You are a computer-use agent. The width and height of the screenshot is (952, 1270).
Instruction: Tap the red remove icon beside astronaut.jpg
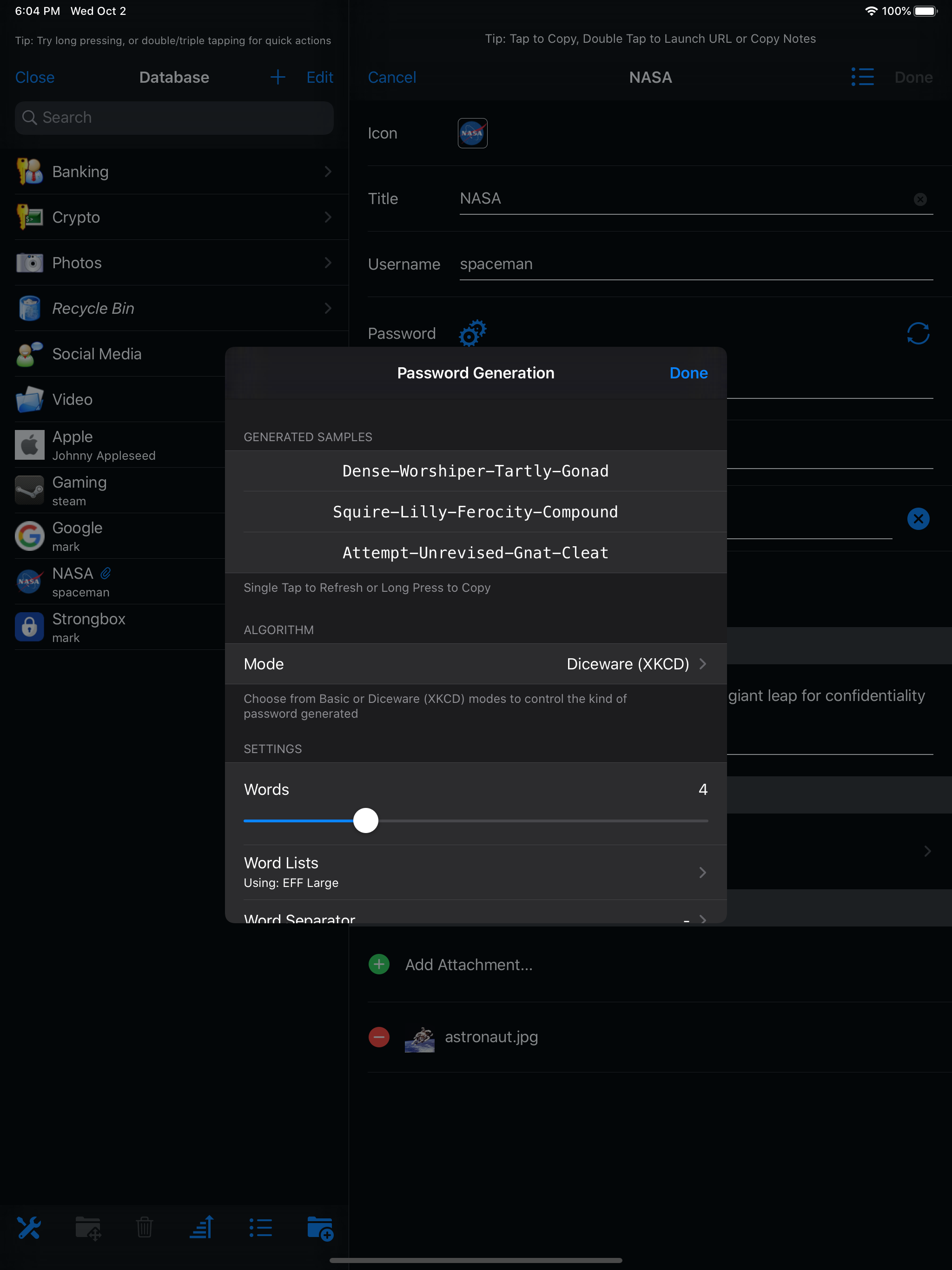point(379,1036)
